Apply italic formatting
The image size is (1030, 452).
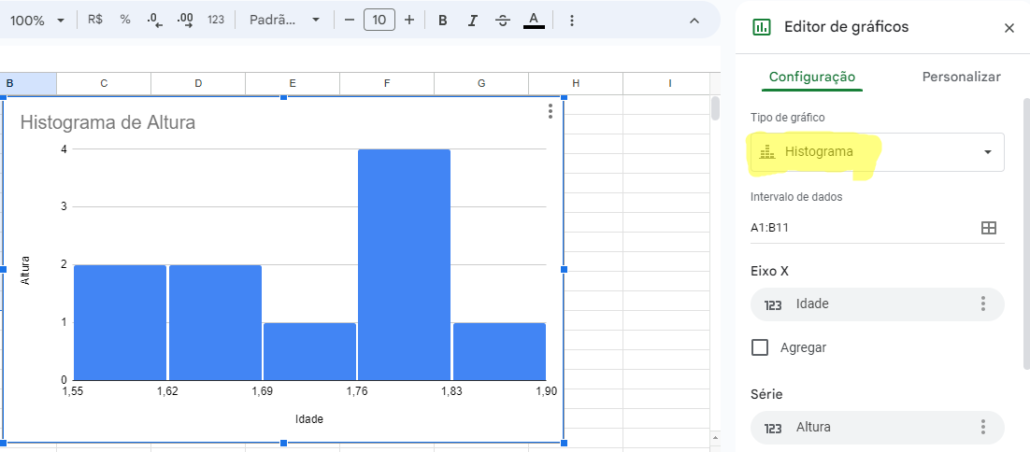click(473, 20)
